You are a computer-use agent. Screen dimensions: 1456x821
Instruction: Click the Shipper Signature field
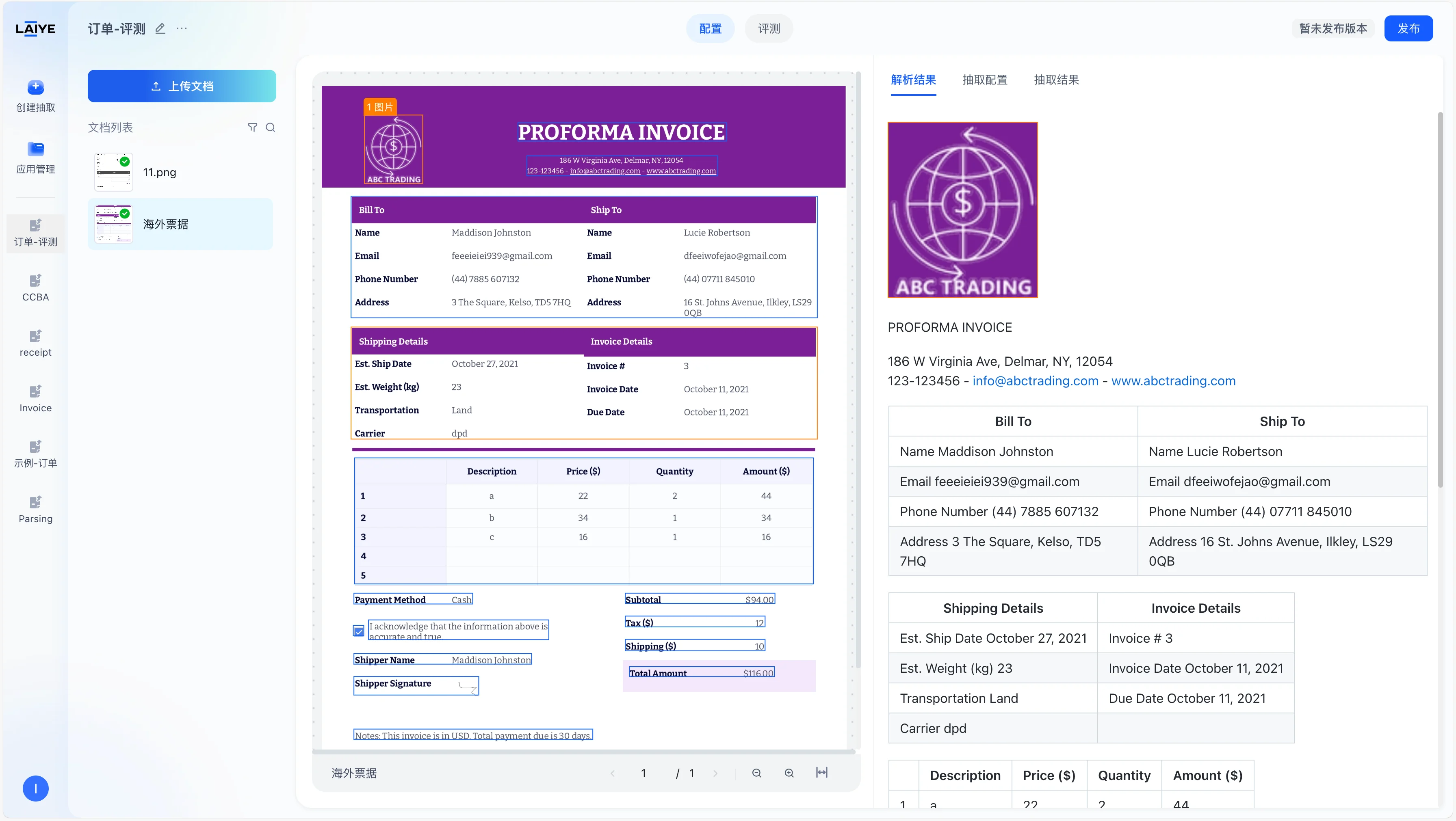click(x=416, y=685)
